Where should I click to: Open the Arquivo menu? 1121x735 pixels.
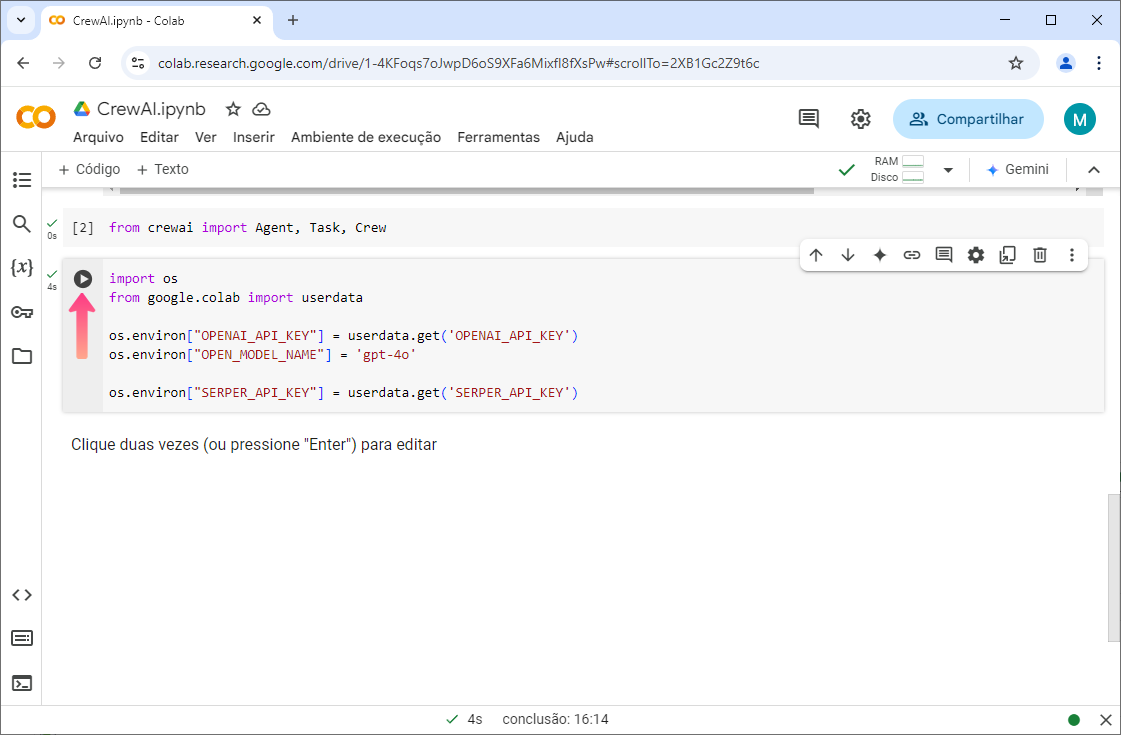coord(99,137)
